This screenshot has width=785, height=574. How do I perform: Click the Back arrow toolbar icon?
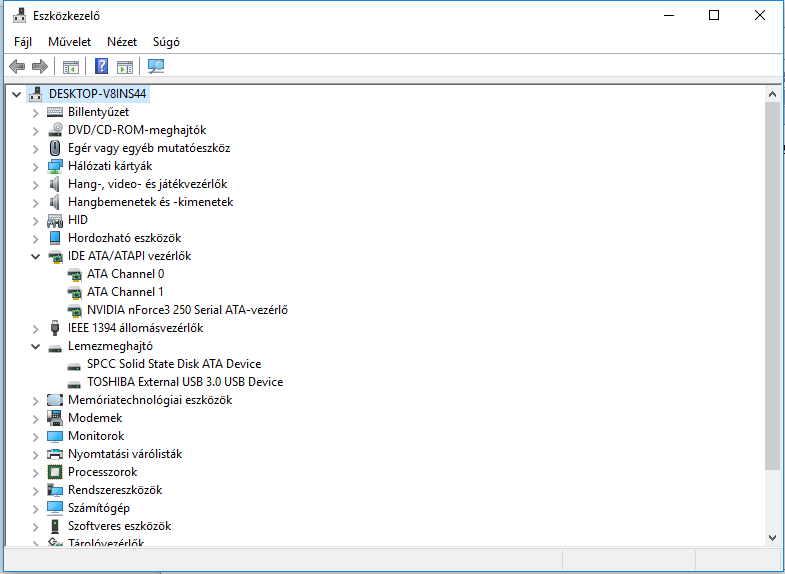tap(17, 66)
